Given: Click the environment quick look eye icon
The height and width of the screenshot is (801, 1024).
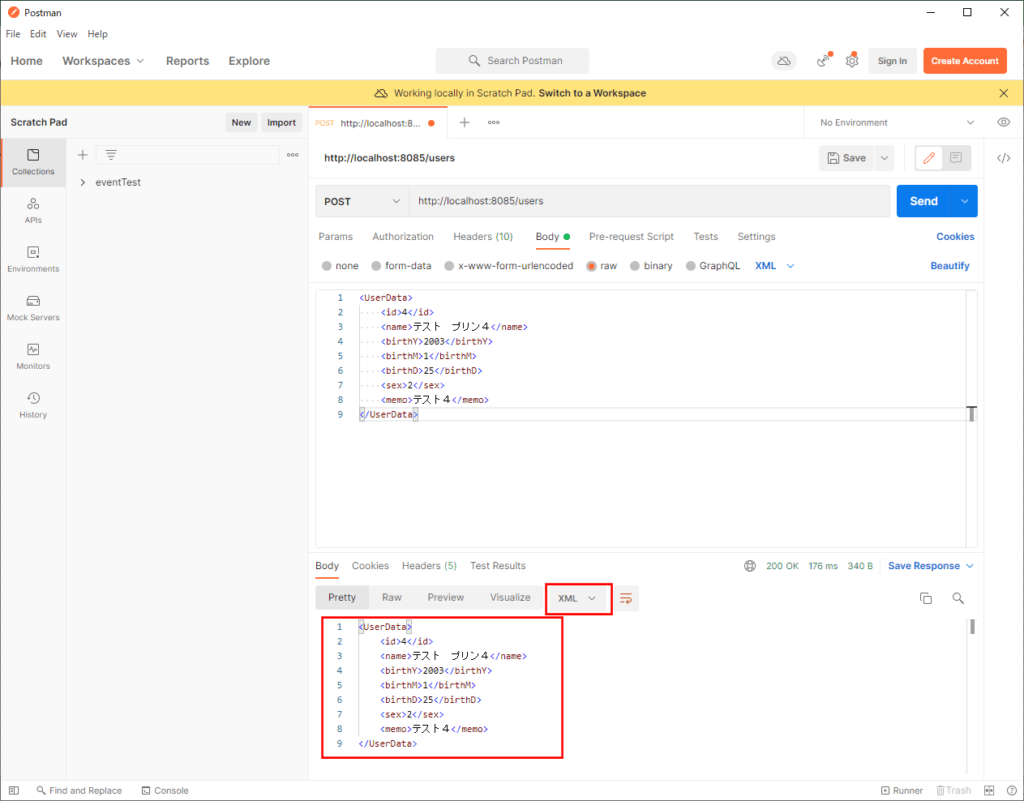Looking at the screenshot, I should (x=1004, y=122).
